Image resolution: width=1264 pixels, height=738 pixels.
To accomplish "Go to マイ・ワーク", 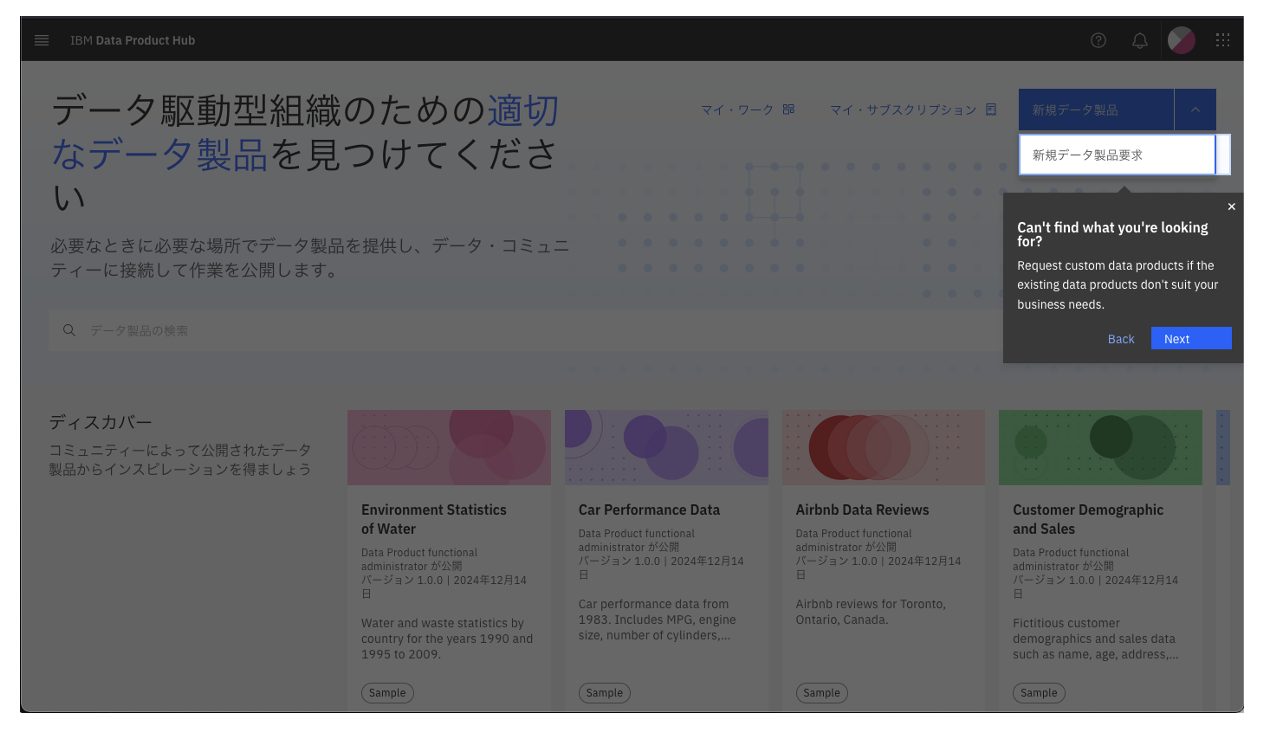I will click(737, 109).
